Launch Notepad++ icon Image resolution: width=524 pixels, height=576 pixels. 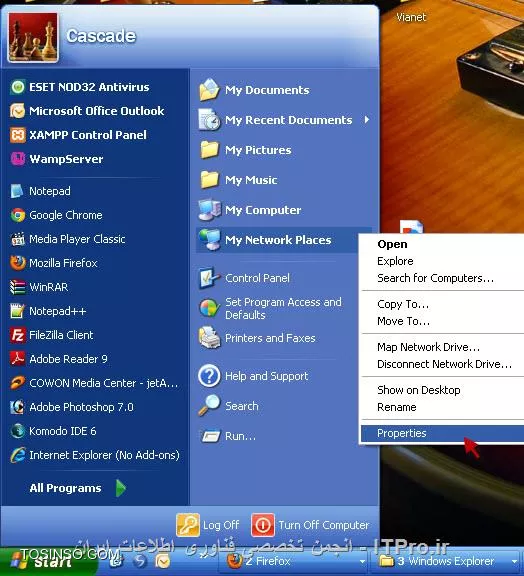pos(17,311)
